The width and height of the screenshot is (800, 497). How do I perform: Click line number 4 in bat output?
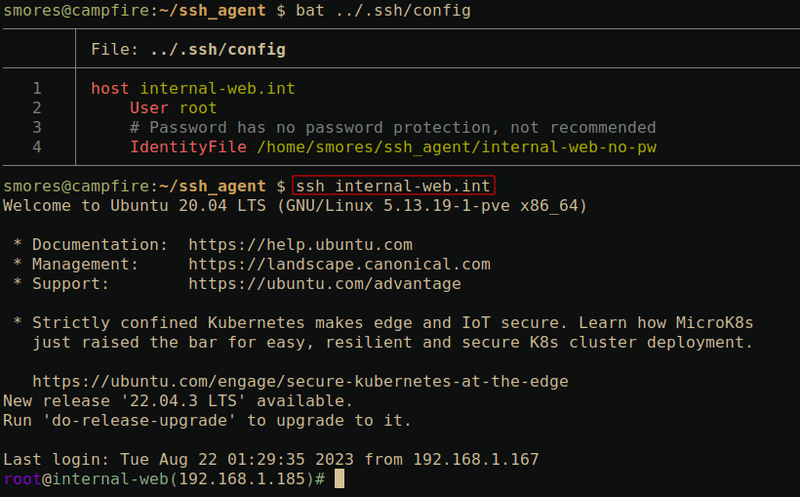point(37,147)
